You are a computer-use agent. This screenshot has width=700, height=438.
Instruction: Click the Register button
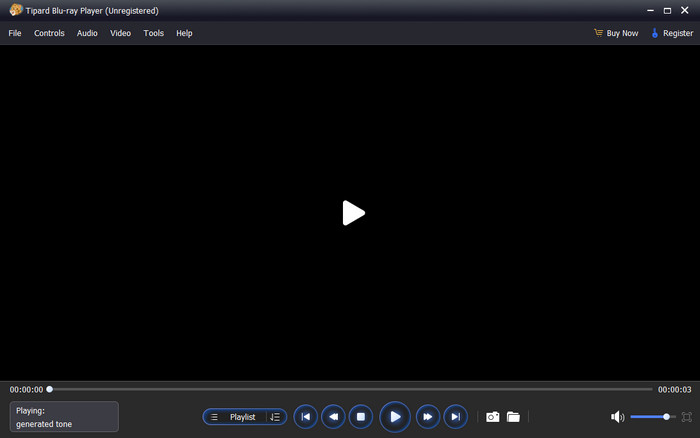click(671, 33)
